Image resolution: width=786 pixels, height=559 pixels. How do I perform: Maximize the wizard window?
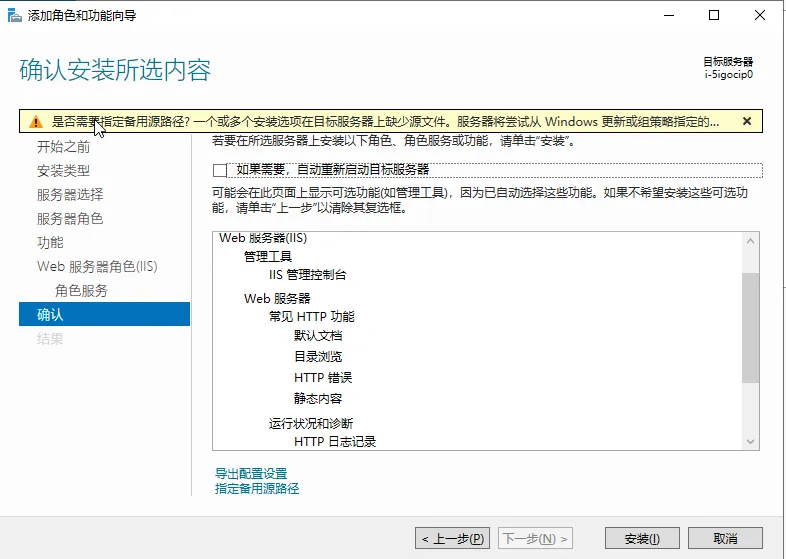pos(714,15)
